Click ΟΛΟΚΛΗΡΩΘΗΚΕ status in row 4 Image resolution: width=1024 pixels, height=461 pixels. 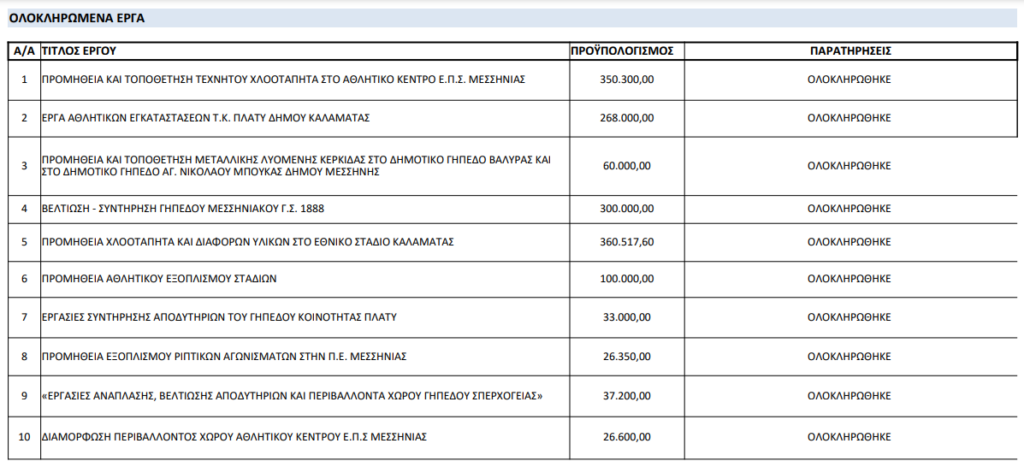coord(849,209)
